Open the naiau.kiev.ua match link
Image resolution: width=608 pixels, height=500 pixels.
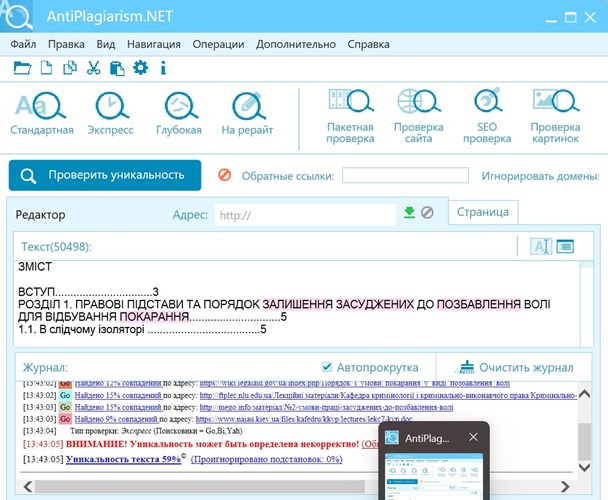coord(304,419)
